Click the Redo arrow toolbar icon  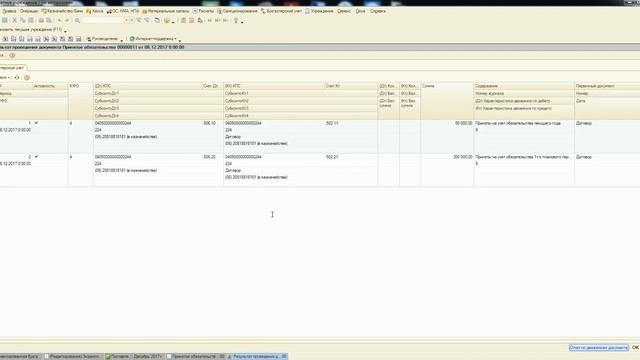click(67, 20)
